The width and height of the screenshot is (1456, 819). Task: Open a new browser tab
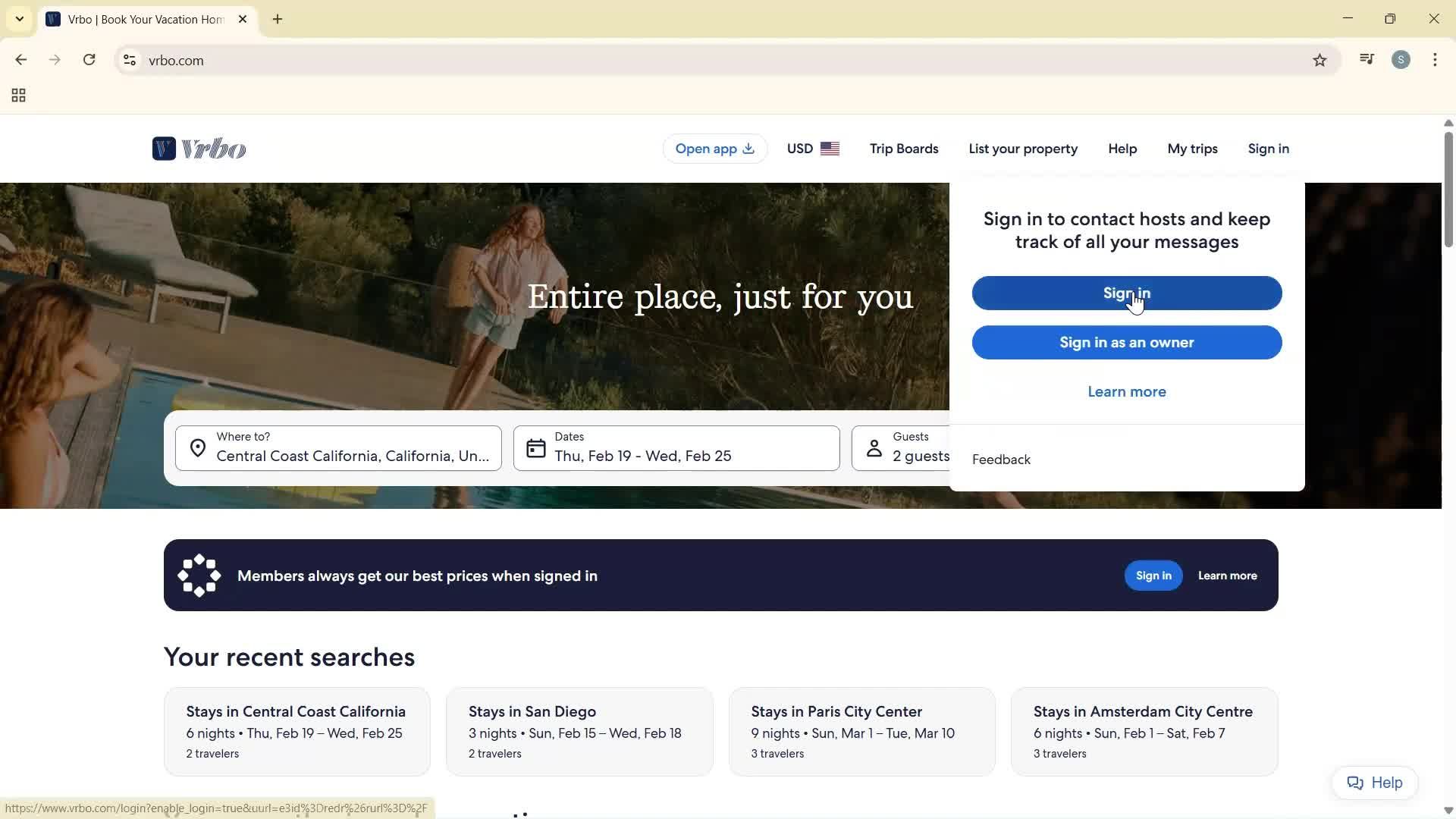tap(278, 20)
